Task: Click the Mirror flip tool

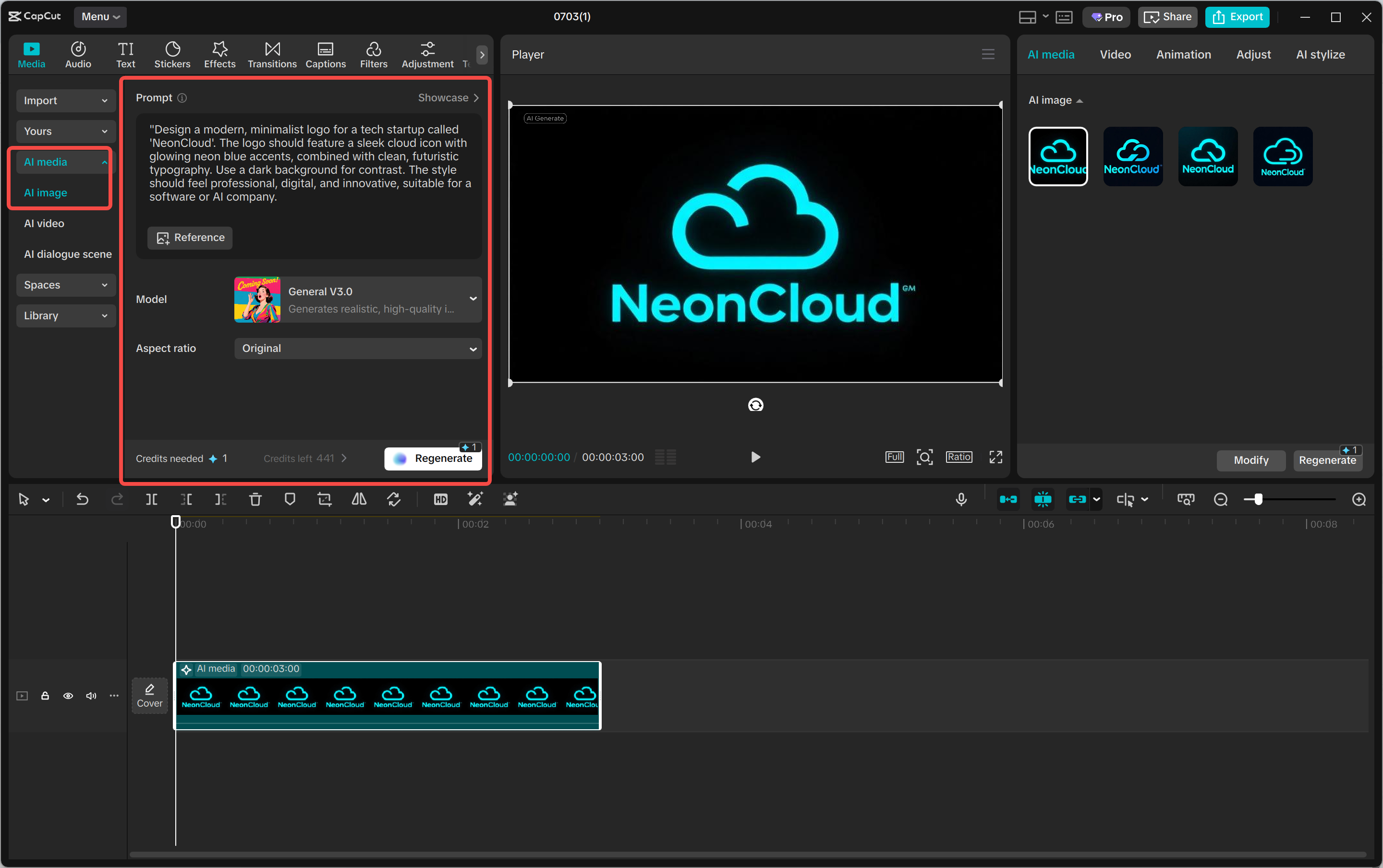Action: click(x=359, y=499)
